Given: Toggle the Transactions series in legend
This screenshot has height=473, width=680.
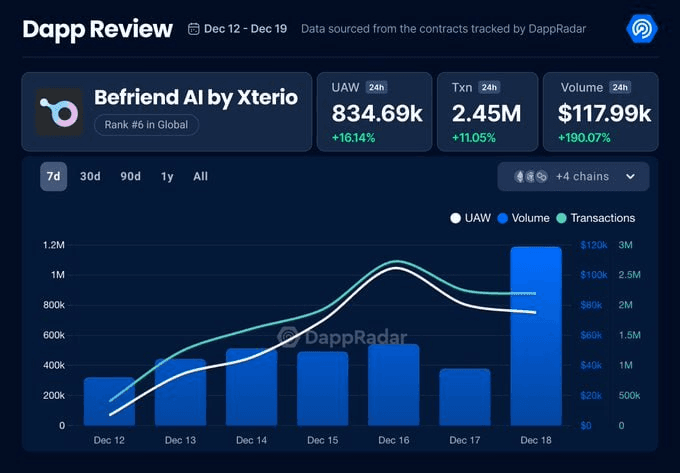Looking at the screenshot, I should (595, 218).
